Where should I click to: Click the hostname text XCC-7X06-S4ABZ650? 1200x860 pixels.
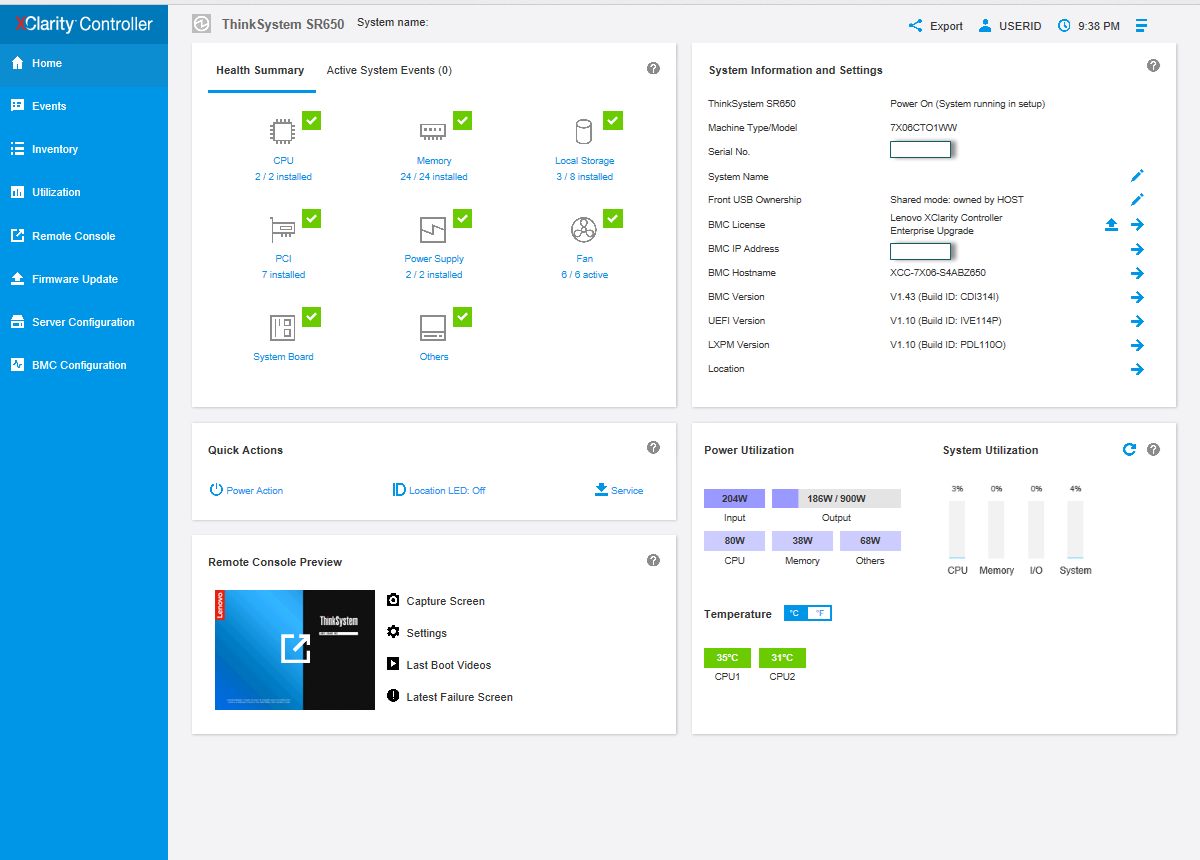pyautogui.click(x=937, y=273)
